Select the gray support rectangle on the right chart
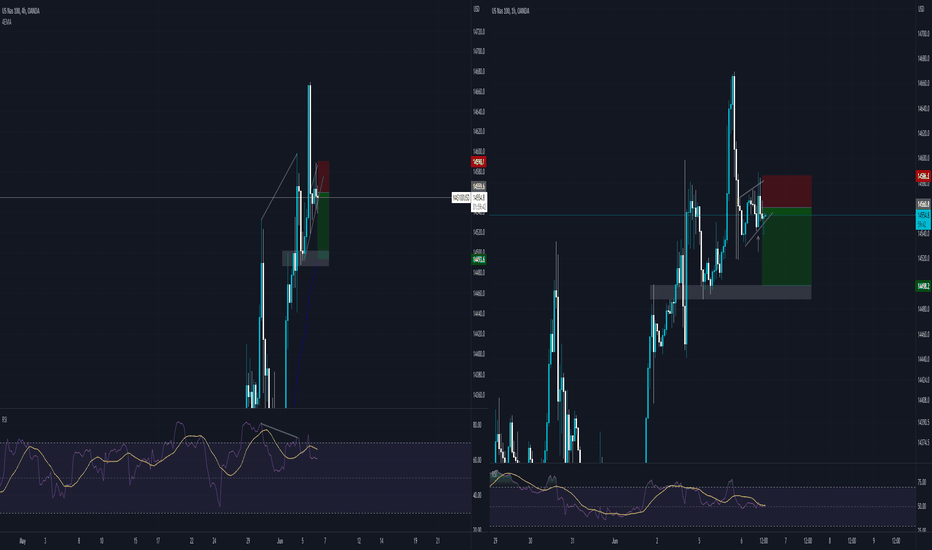The width and height of the screenshot is (932, 550). (731, 292)
